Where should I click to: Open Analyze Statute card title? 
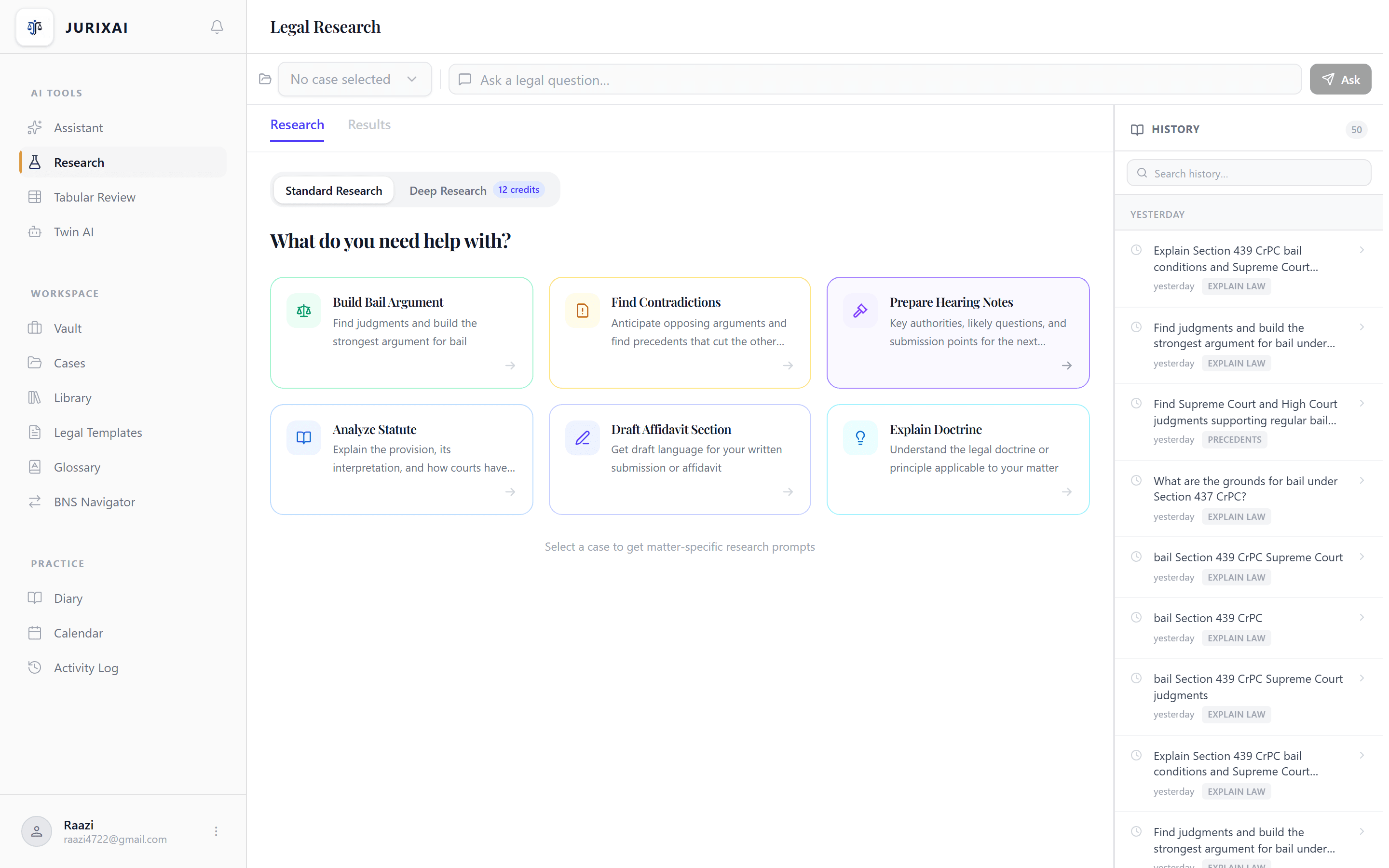(x=375, y=429)
